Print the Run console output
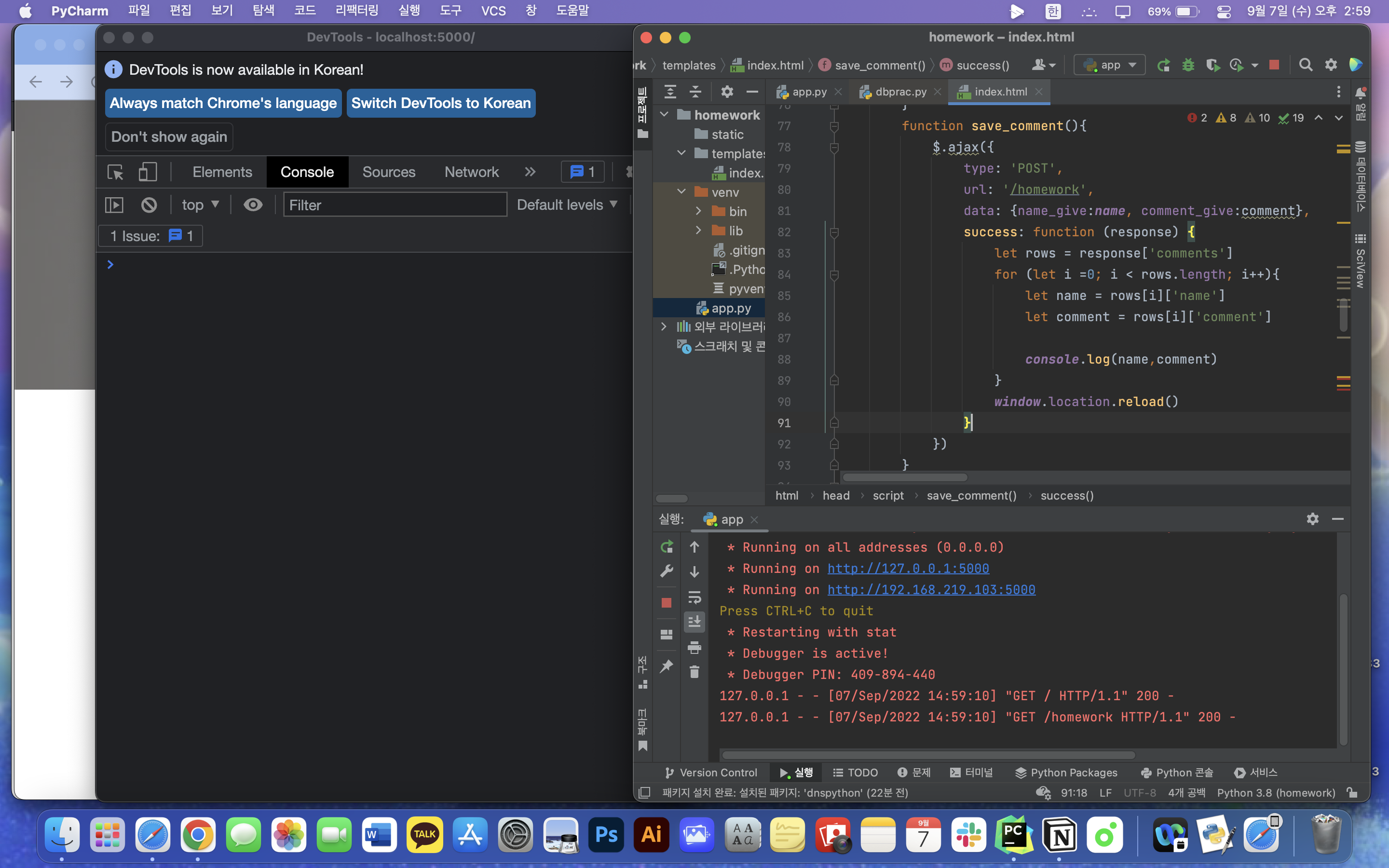Screen dimensions: 1389x868 (x=694, y=648)
